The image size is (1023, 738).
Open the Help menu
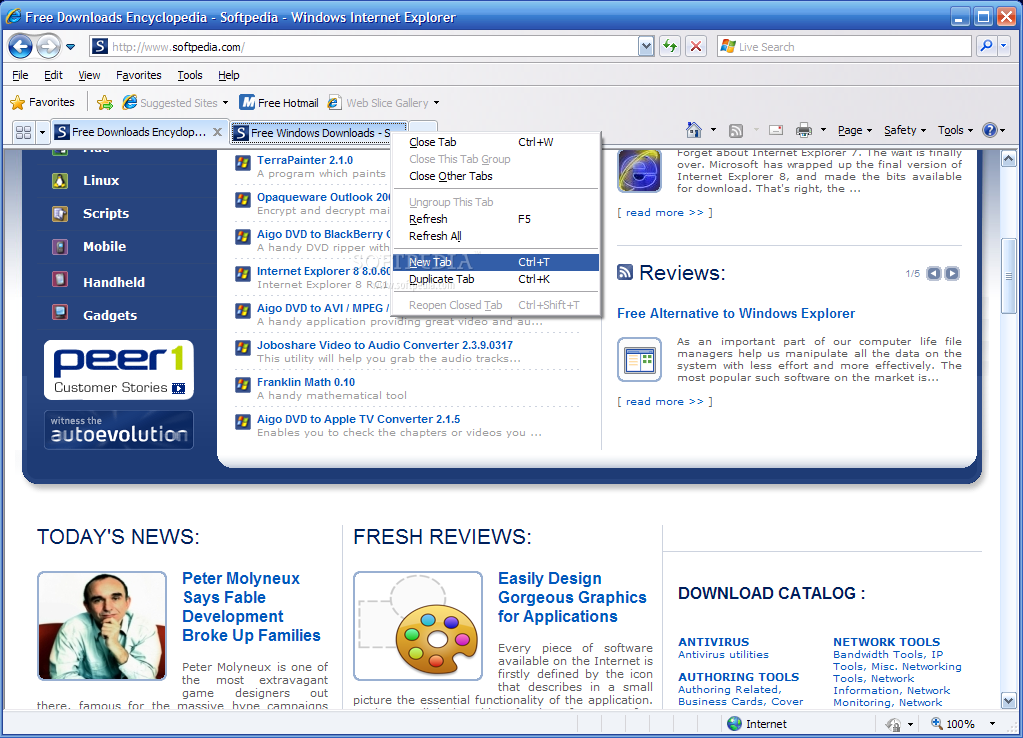tap(228, 75)
